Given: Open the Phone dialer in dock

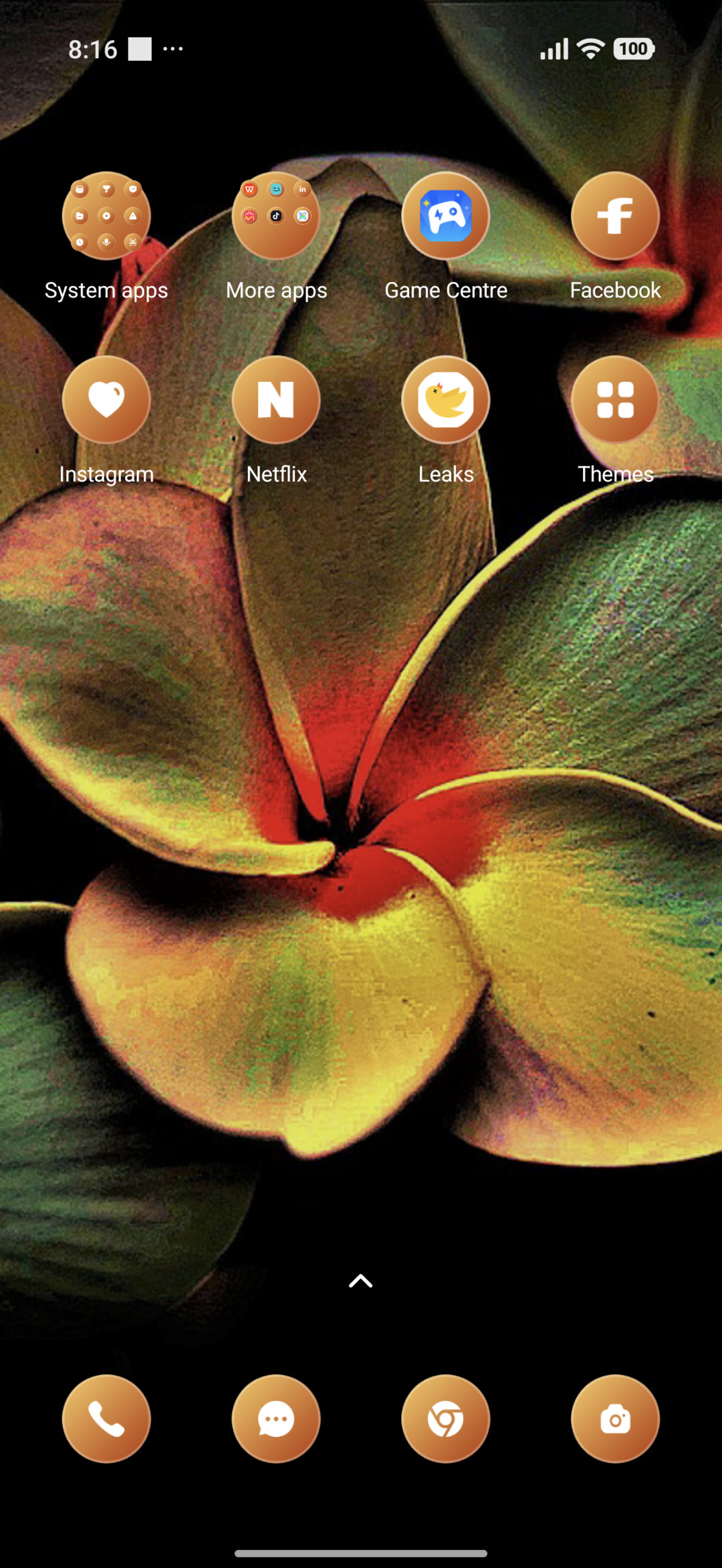Looking at the screenshot, I should click(106, 1419).
